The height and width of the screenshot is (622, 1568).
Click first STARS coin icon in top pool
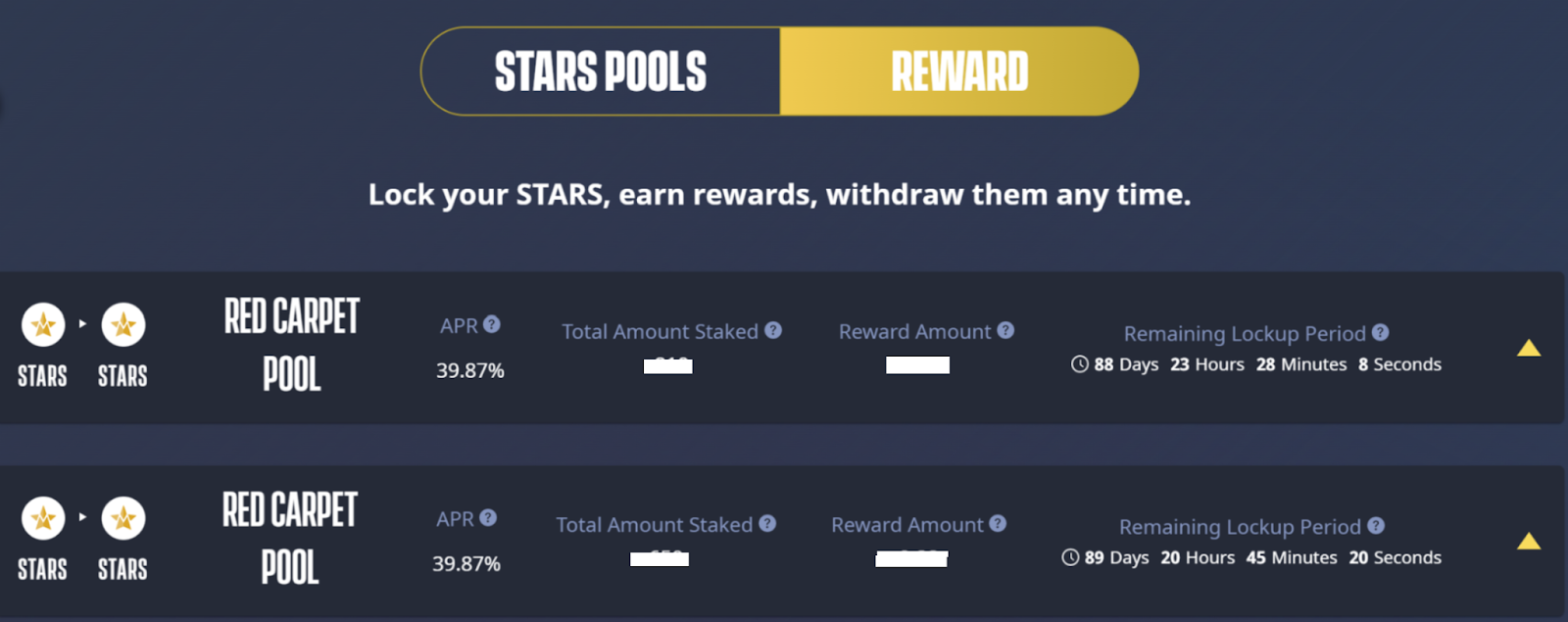(43, 325)
